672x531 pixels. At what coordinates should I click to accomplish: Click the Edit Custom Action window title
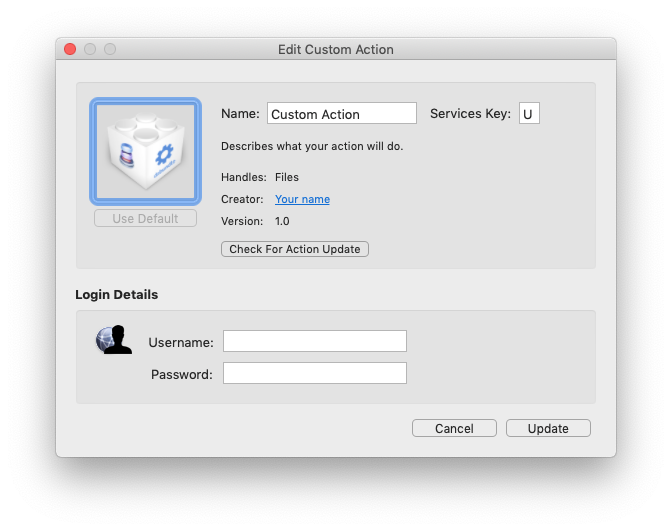click(336, 49)
